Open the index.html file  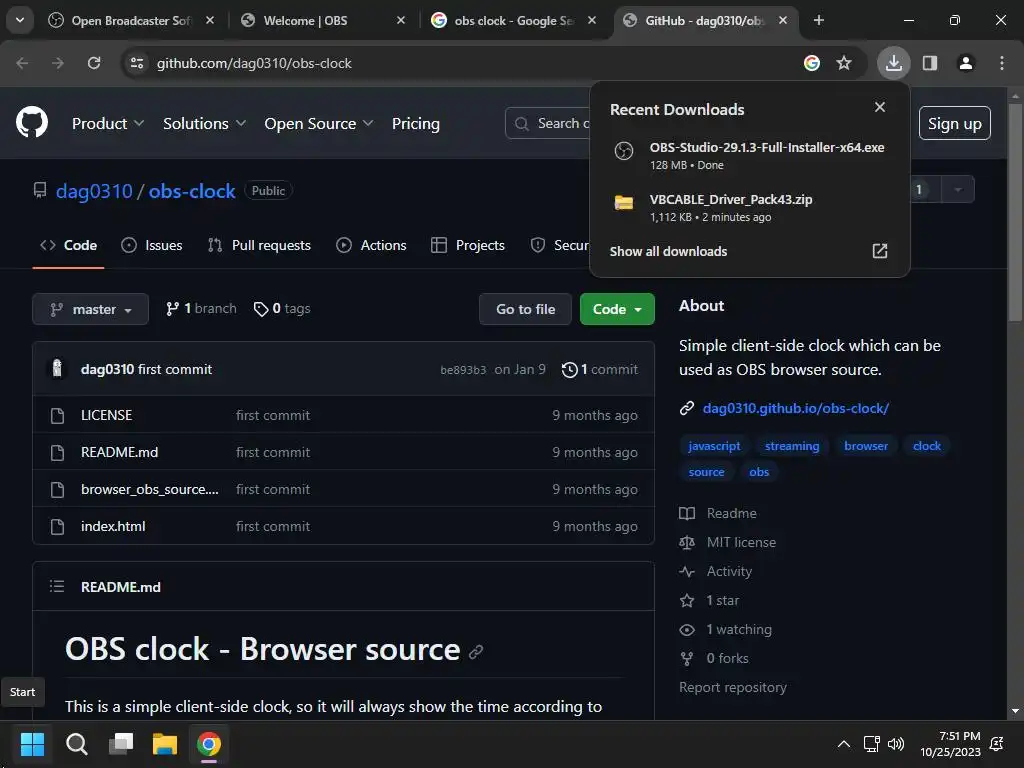113,526
